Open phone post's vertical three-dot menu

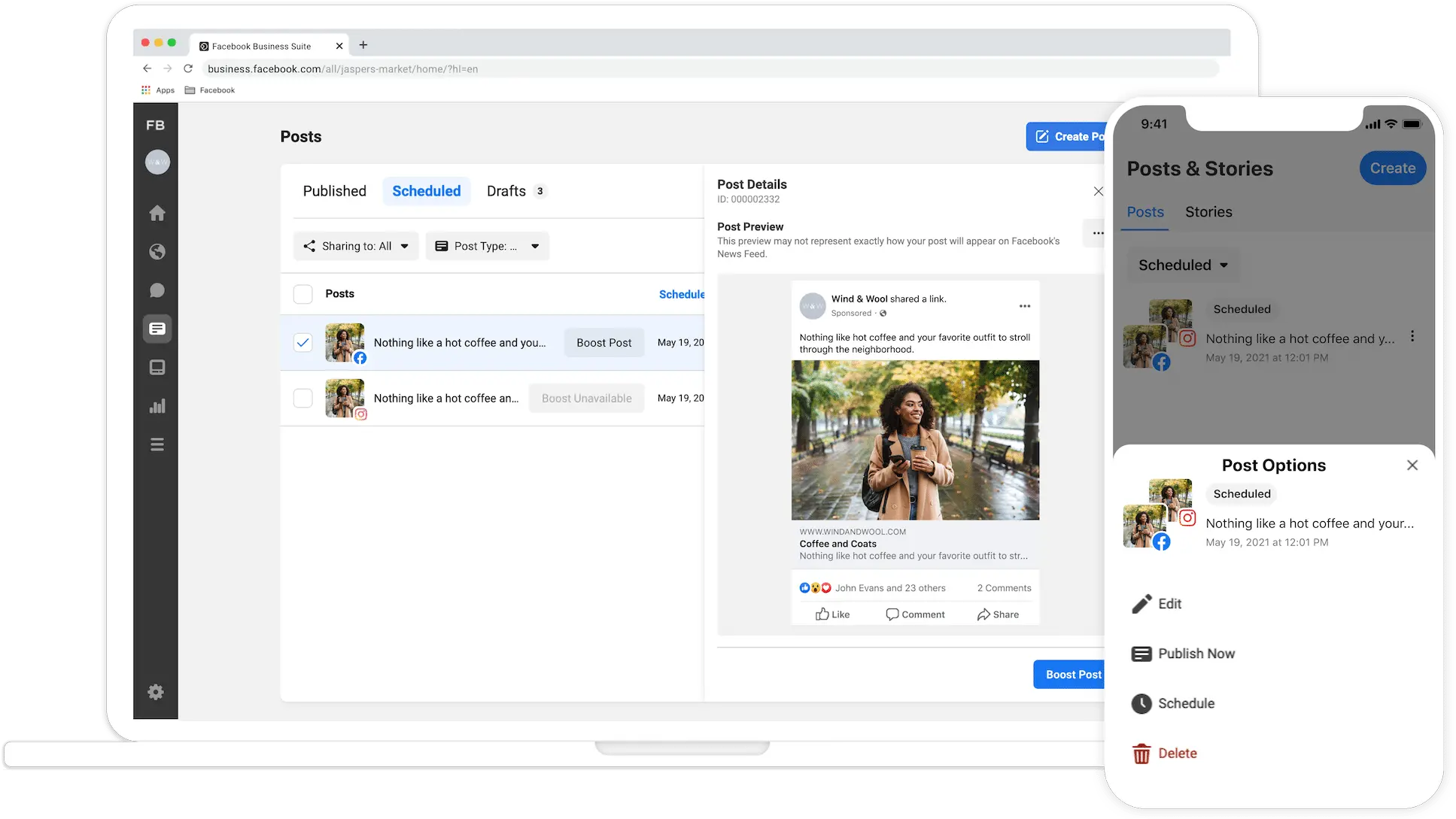pyautogui.click(x=1412, y=336)
